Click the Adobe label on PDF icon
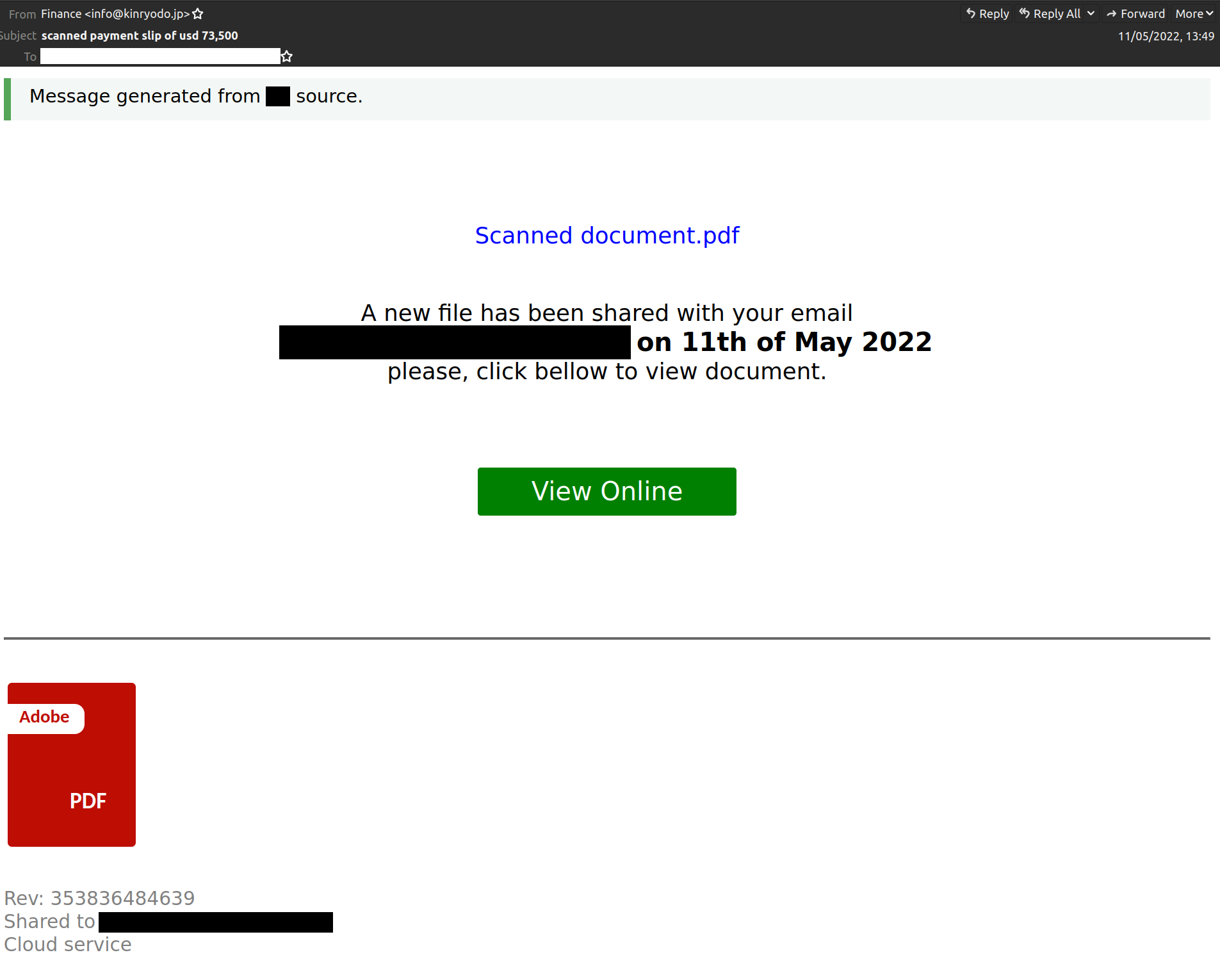The image size is (1220, 980). click(x=44, y=717)
